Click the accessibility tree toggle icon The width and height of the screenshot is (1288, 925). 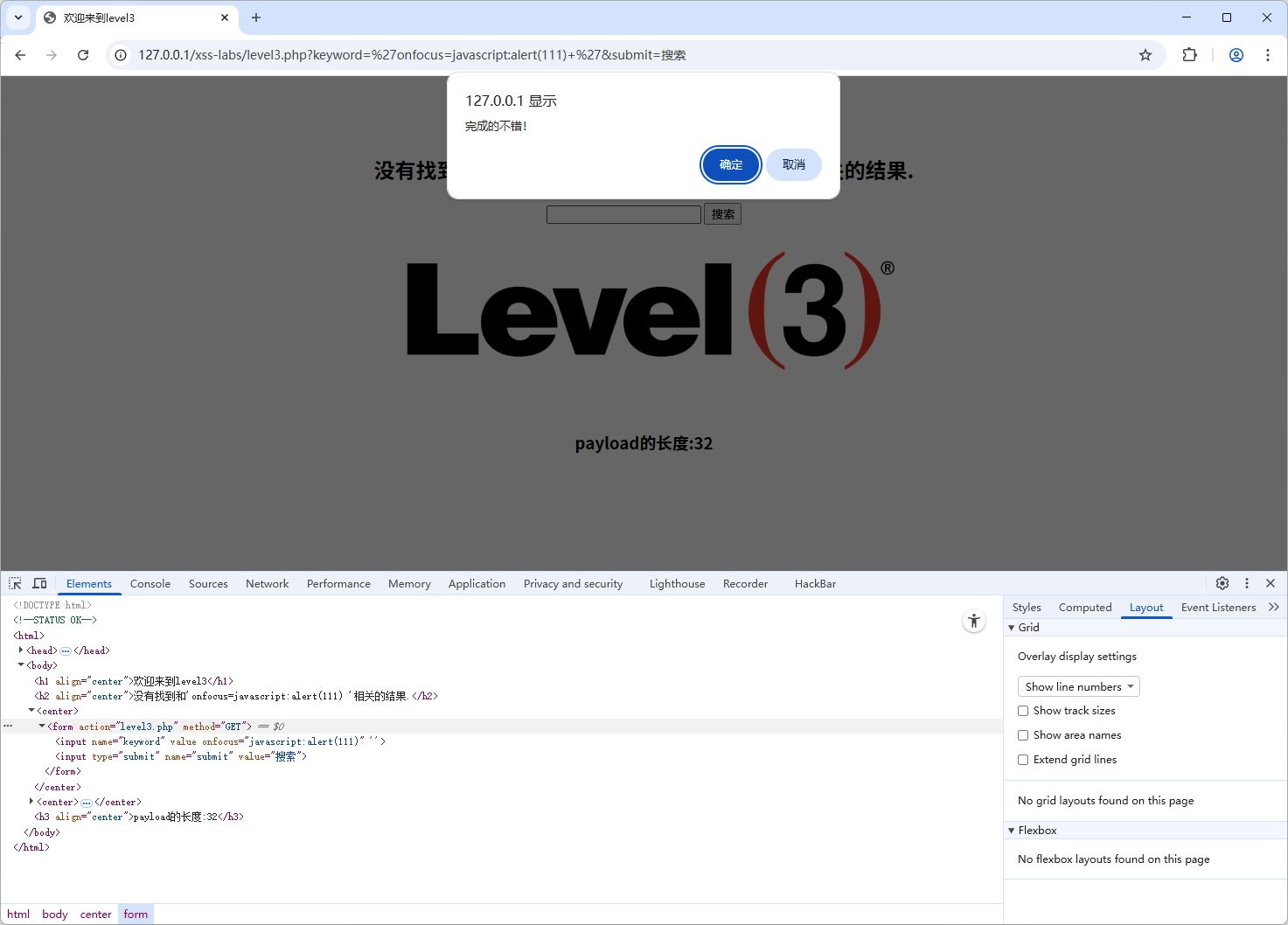[x=974, y=621]
